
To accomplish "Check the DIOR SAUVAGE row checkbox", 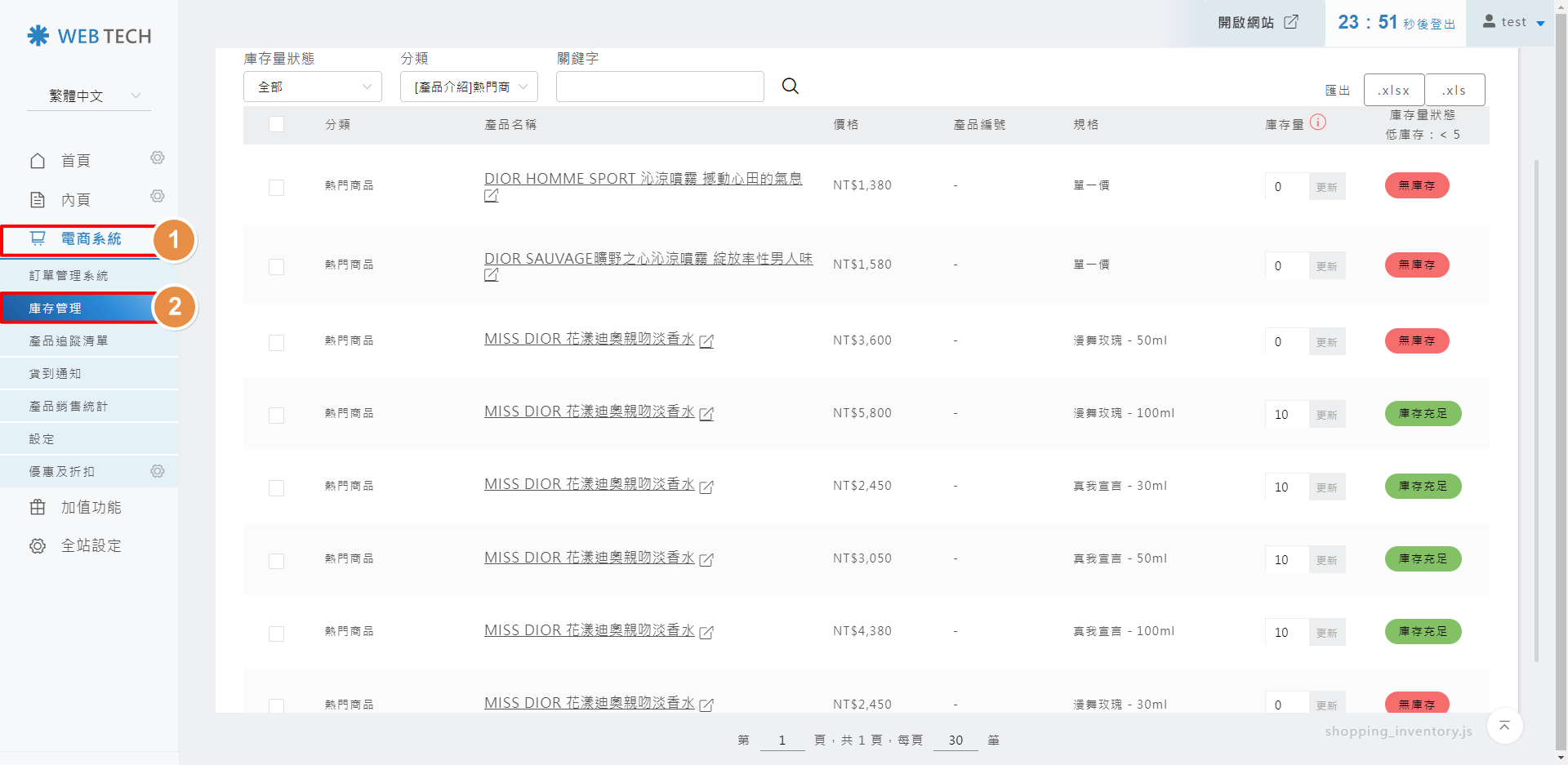I will point(277,267).
